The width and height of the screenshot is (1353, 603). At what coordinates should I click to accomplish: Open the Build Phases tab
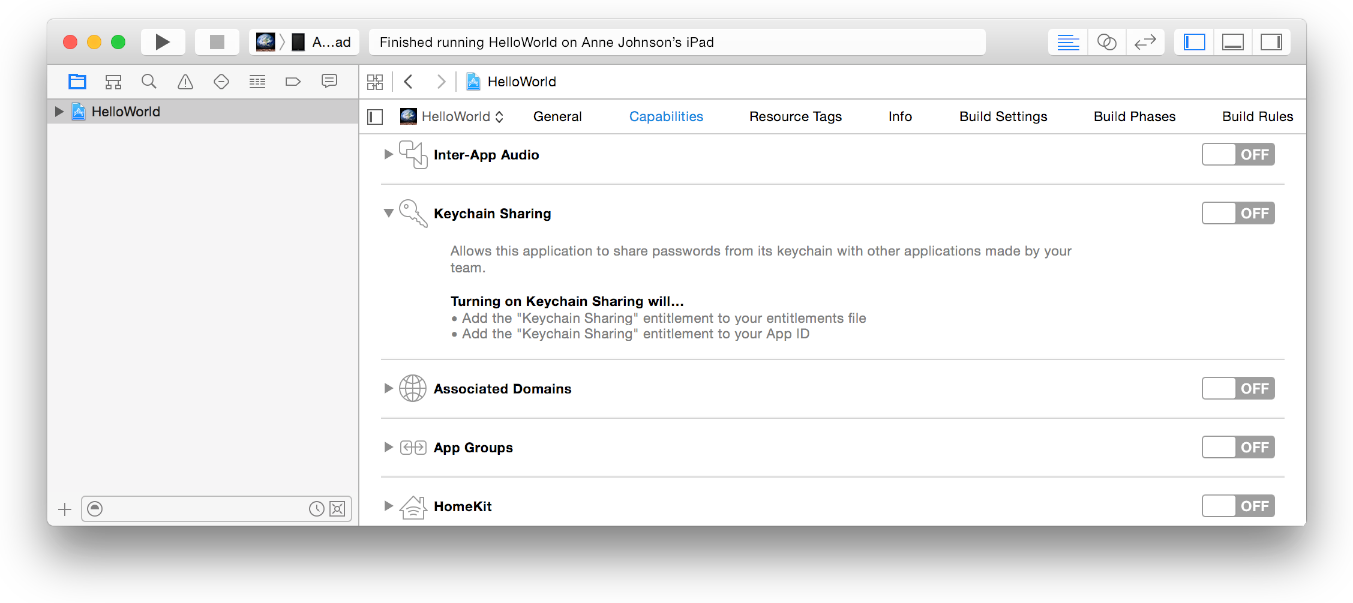click(x=1134, y=117)
